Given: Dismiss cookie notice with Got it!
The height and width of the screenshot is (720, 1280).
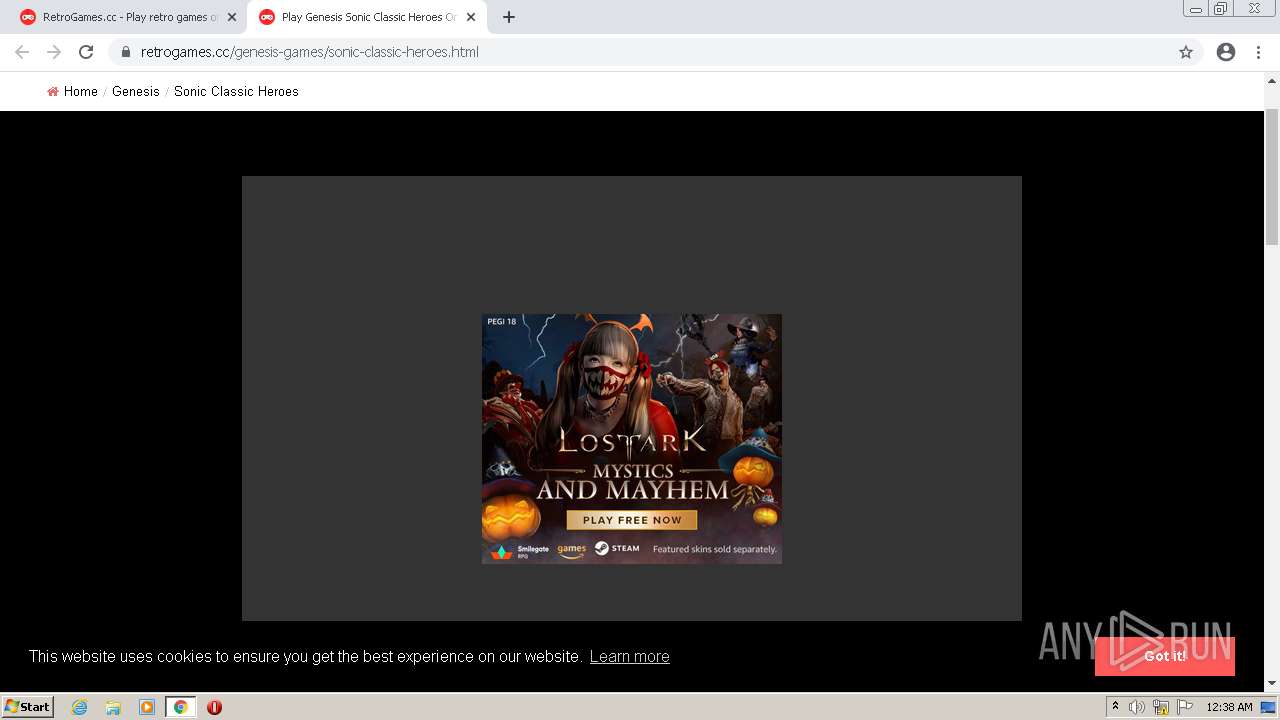Looking at the screenshot, I should pyautogui.click(x=1165, y=656).
